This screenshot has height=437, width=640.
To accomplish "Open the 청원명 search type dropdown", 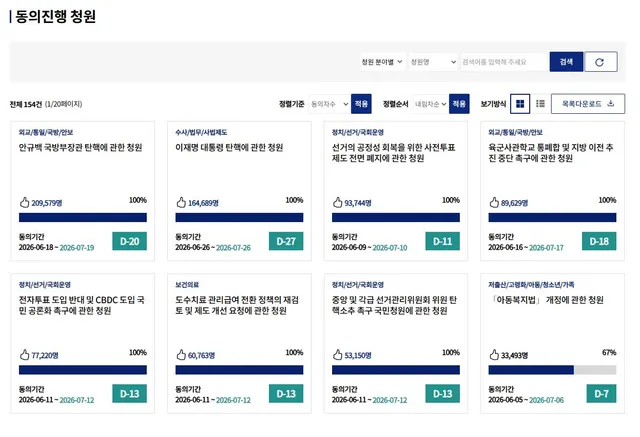I will (x=433, y=62).
